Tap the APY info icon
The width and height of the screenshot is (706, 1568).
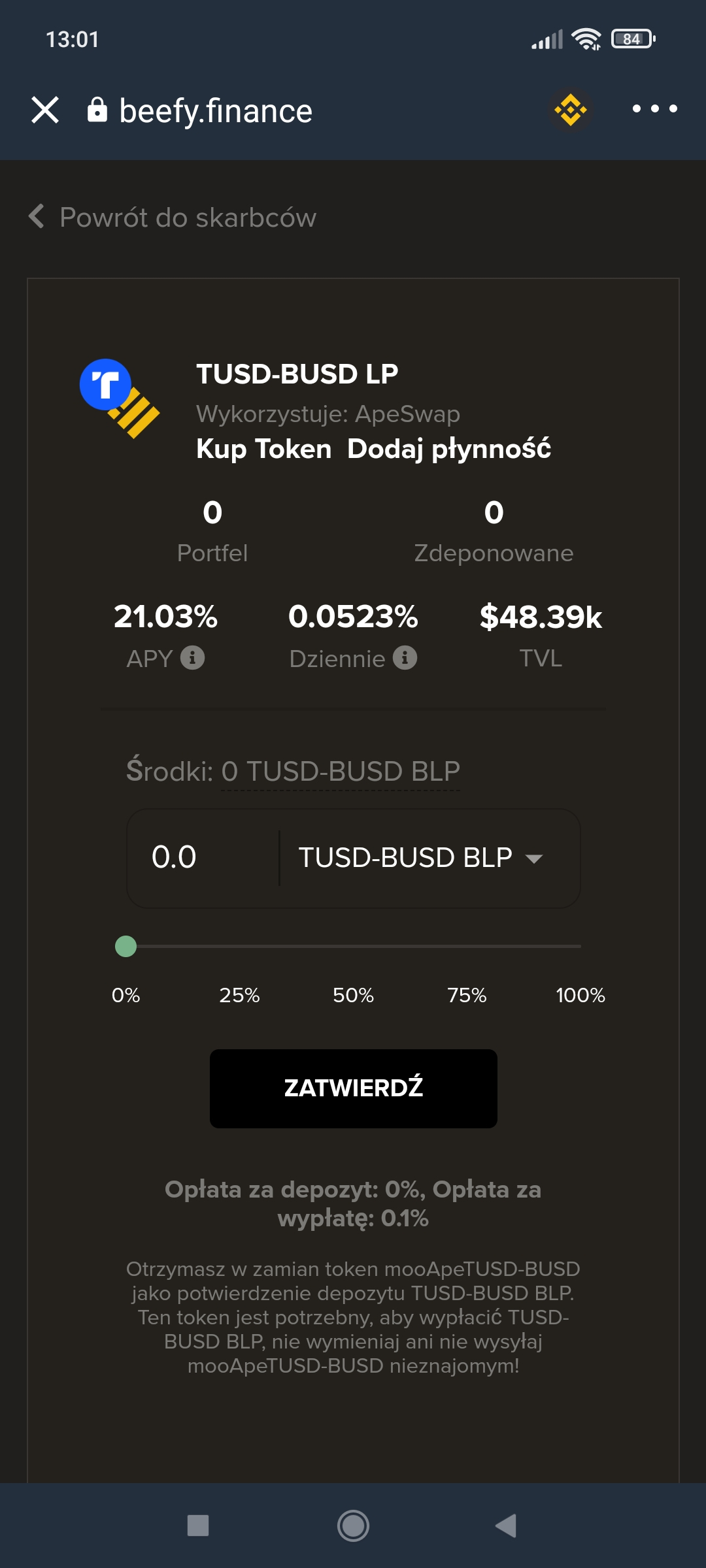point(193,658)
